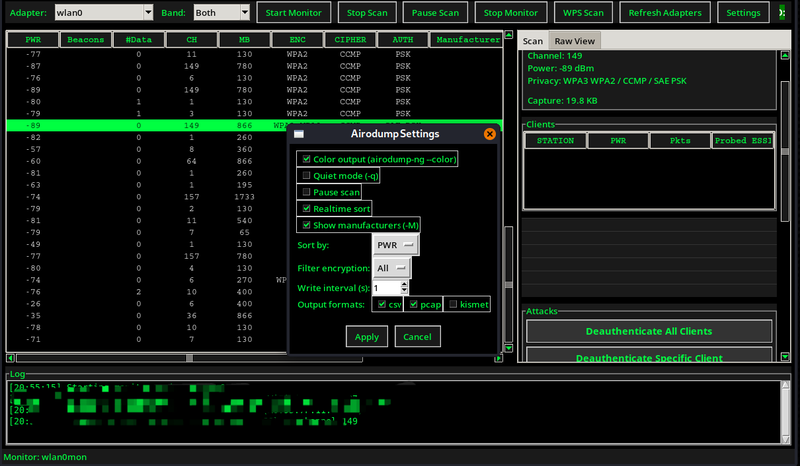Click the Start Monitor button
Screen dimensions: 800x466
tap(293, 13)
